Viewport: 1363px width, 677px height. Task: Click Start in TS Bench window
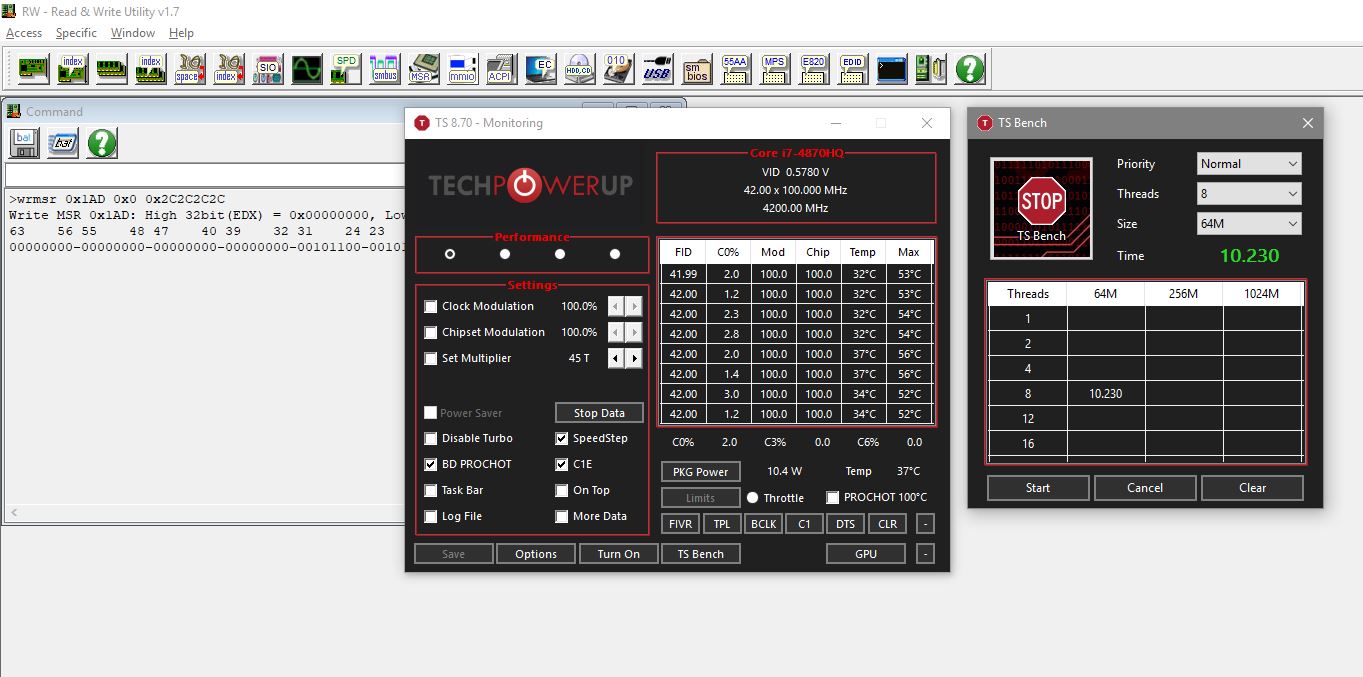(x=1038, y=488)
